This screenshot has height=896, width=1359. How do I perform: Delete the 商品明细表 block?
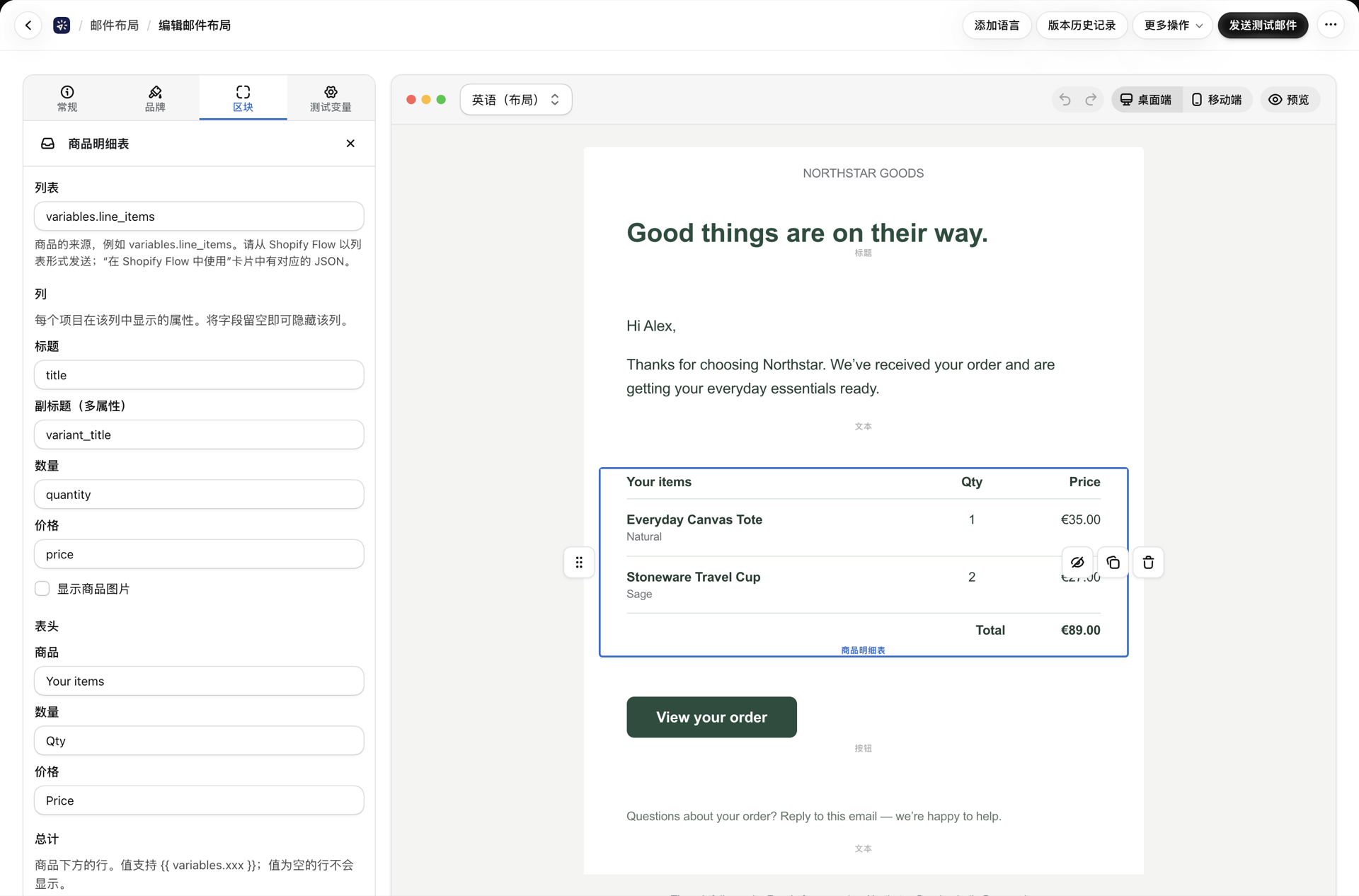[x=1148, y=563]
